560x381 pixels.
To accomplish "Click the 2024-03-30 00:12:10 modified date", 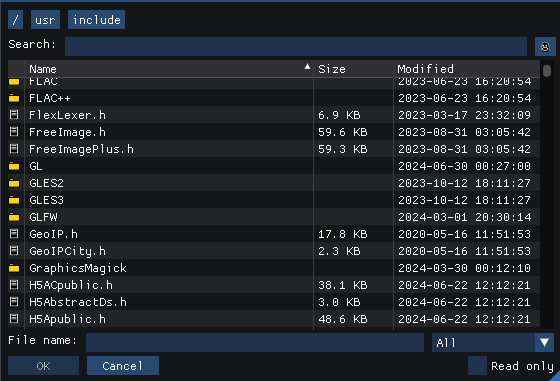I will coord(464,268).
